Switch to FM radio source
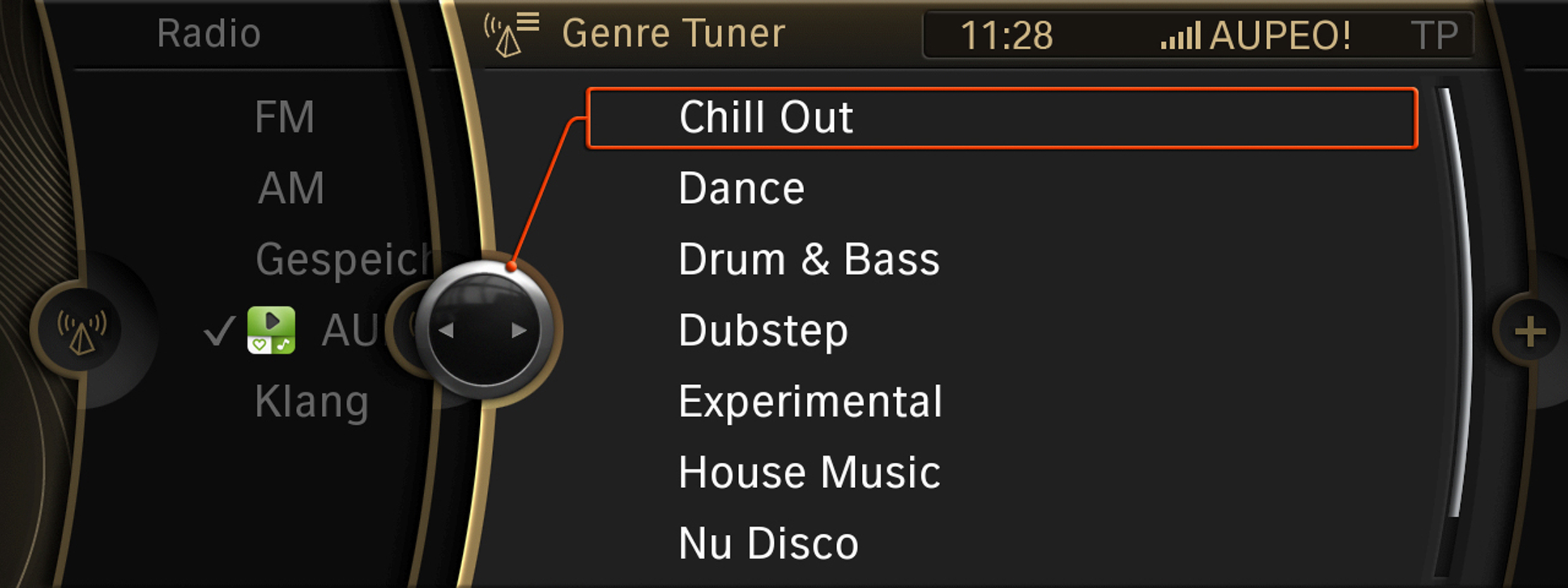 (x=285, y=117)
